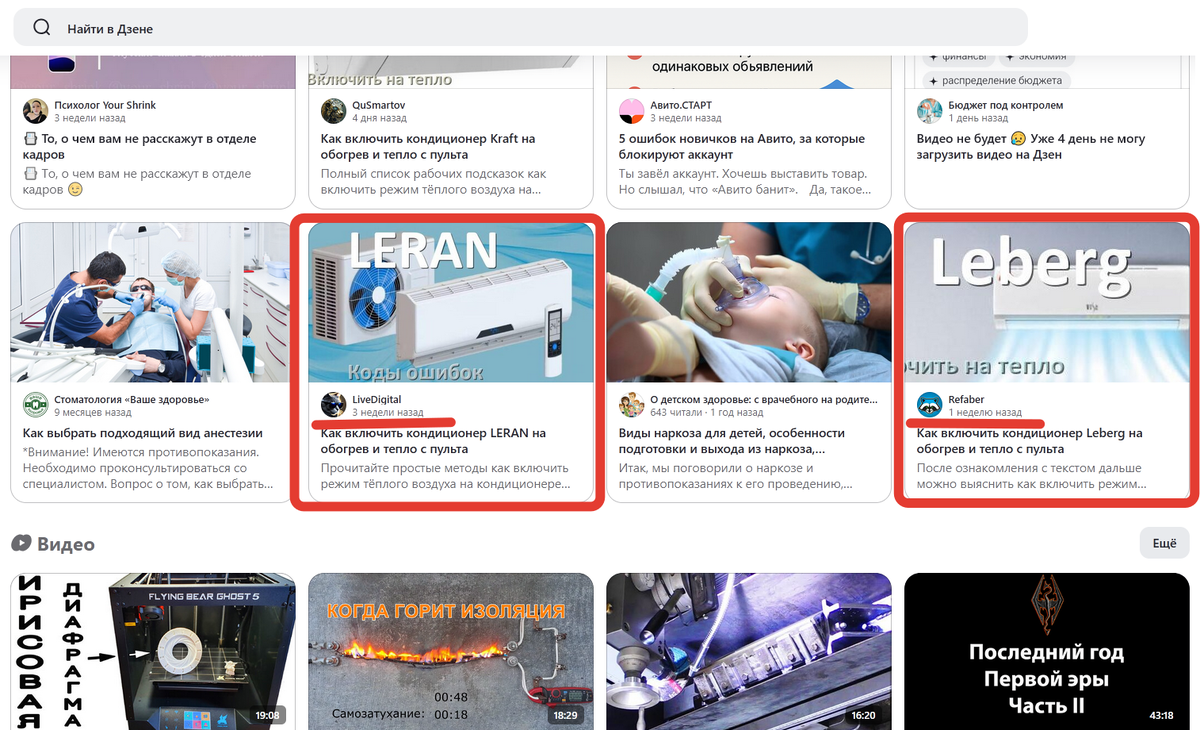1200x730 pixels.
Task: Select the "финансы" tag chip
Action: pos(957,57)
